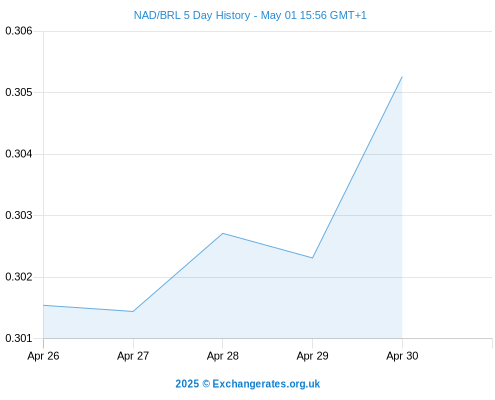Select the Apr 30 peak data point

point(402,77)
